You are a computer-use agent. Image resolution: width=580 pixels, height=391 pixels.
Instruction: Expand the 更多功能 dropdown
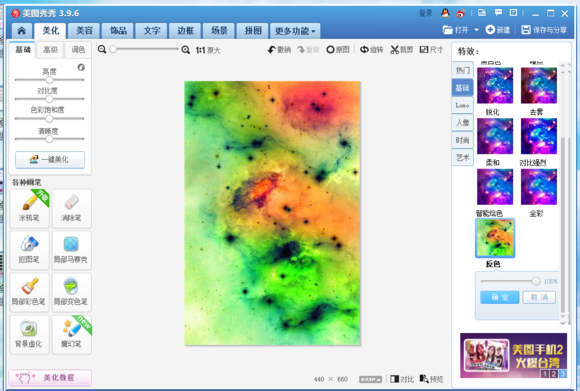coord(295,31)
